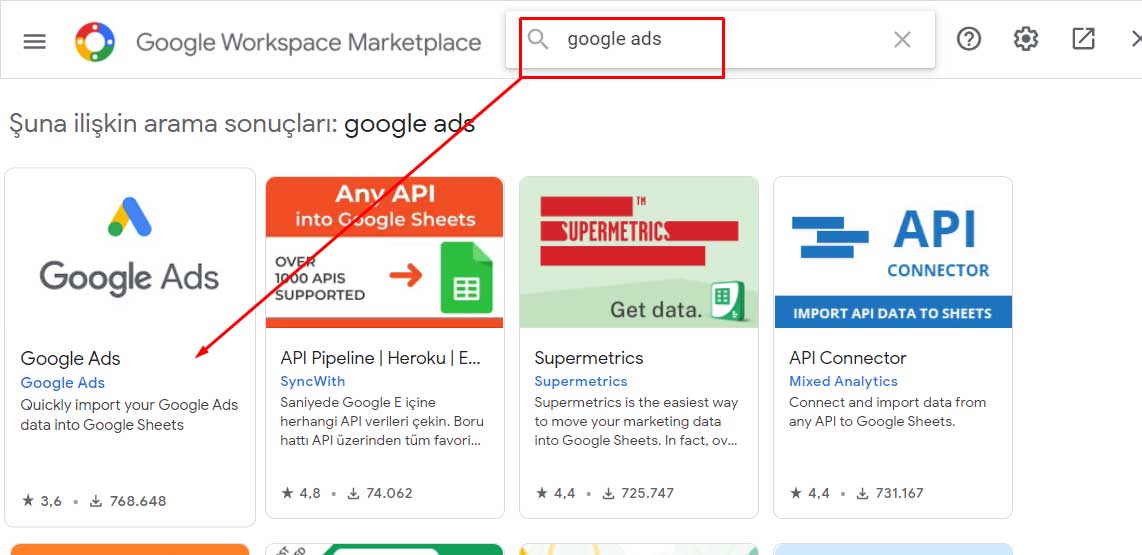This screenshot has width=1142, height=555.
Task: Open the Mixed Analytics developer link
Action: click(x=843, y=381)
